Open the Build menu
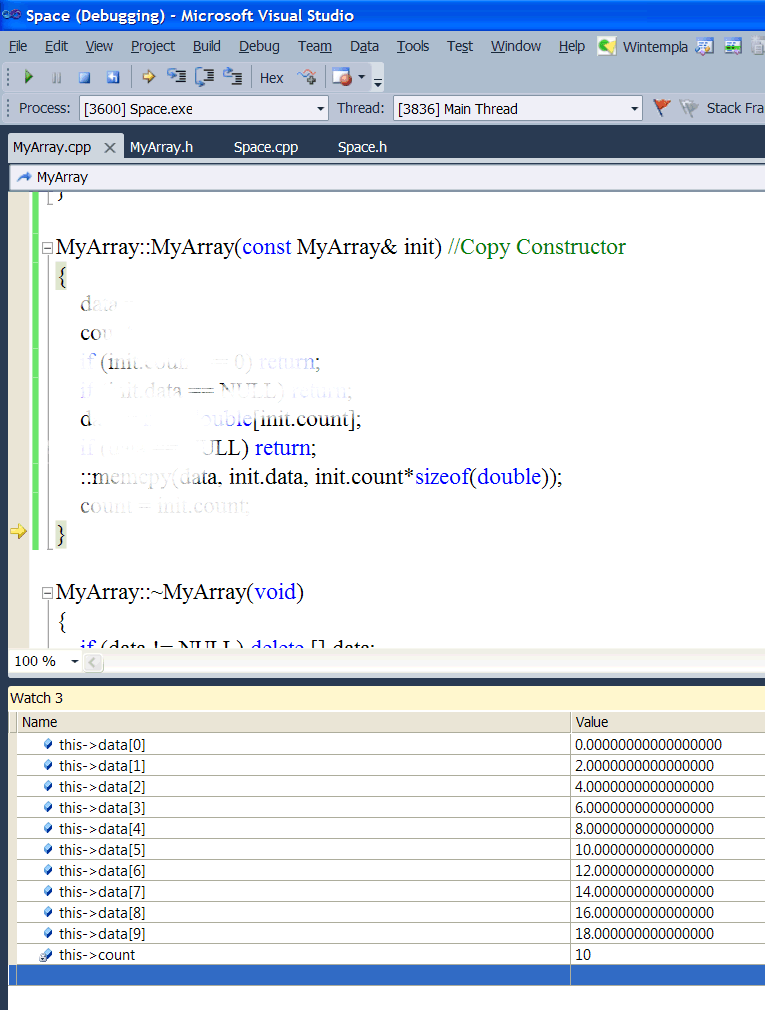The image size is (765, 1010). [207, 46]
